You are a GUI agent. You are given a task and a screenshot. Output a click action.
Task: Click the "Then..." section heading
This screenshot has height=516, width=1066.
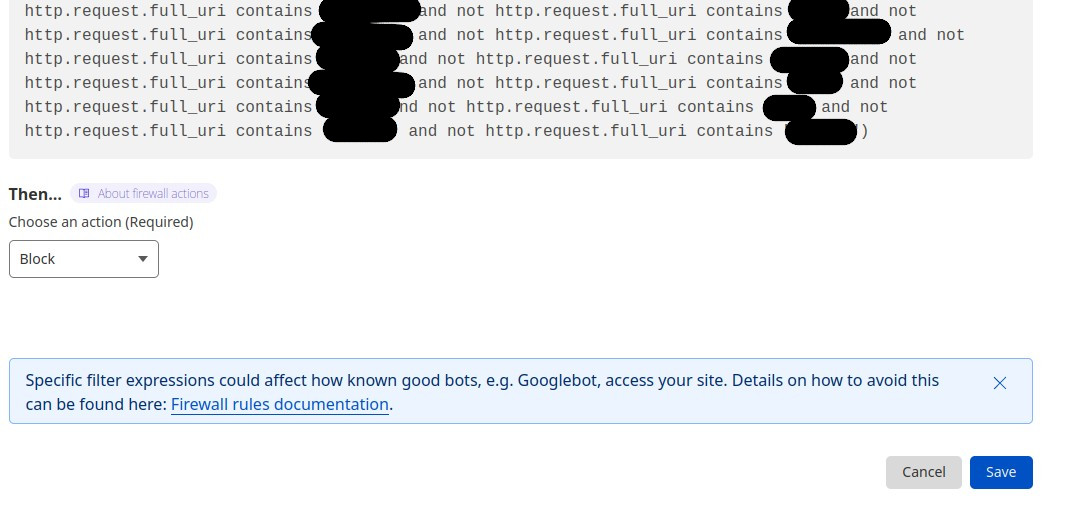pos(35,194)
